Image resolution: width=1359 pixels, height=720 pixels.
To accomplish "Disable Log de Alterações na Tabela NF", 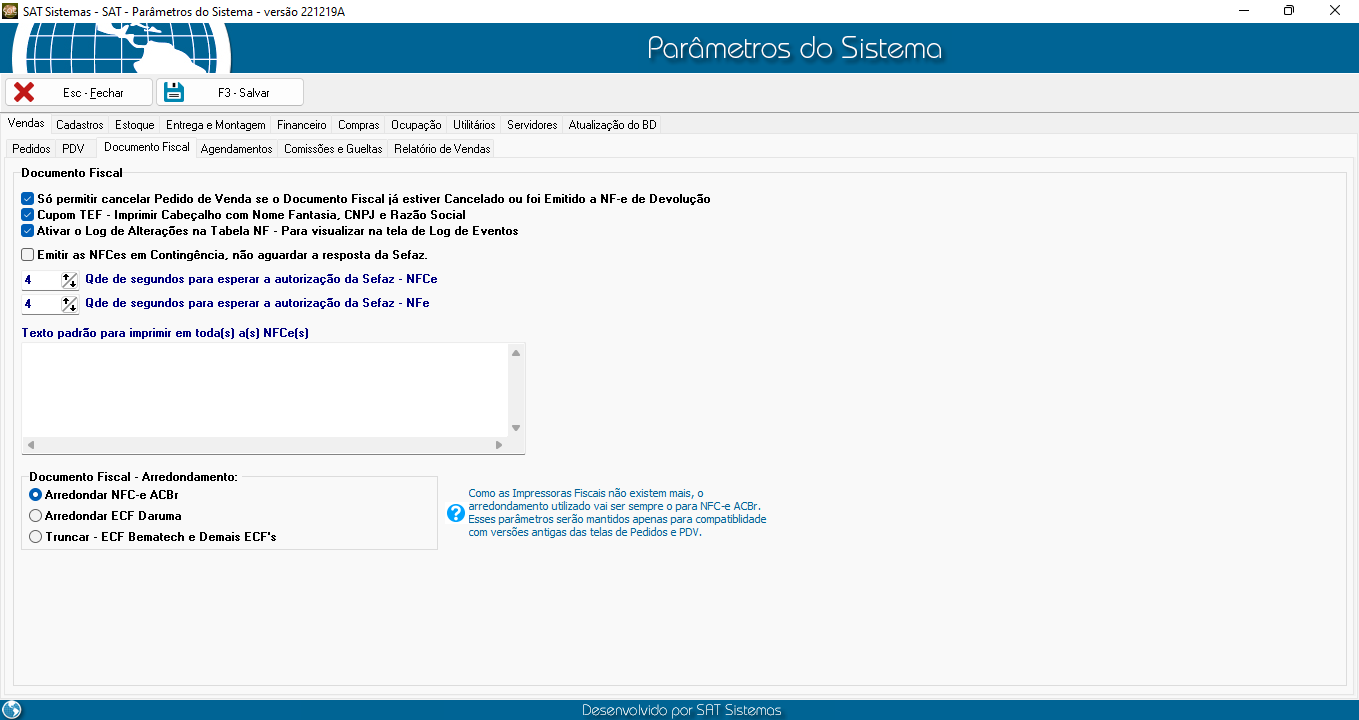I will (x=28, y=231).
